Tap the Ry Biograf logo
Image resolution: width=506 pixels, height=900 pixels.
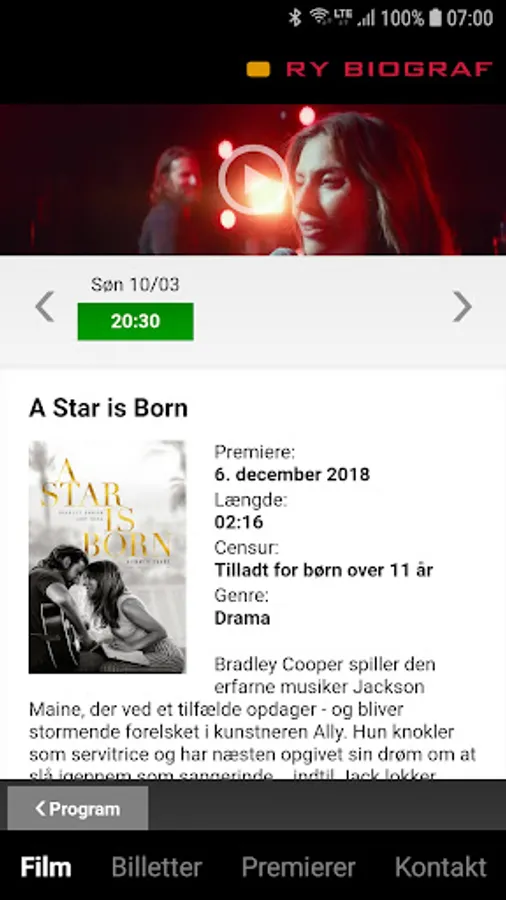[x=369, y=69]
